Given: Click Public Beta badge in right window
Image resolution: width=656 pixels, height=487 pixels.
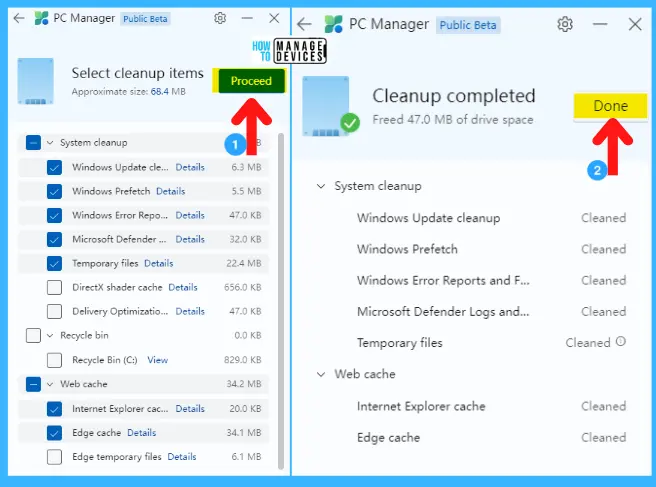Looking at the screenshot, I should pyautogui.click(x=468, y=25).
